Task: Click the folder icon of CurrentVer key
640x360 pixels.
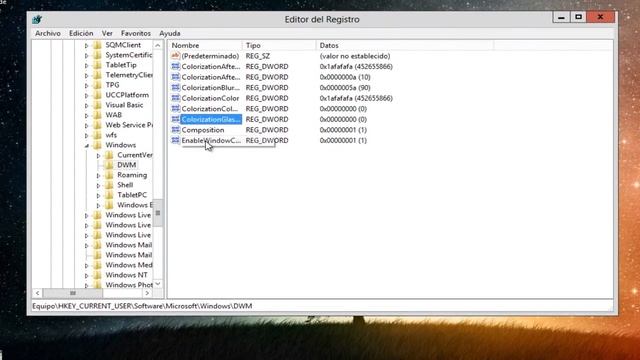Action: tap(109, 155)
